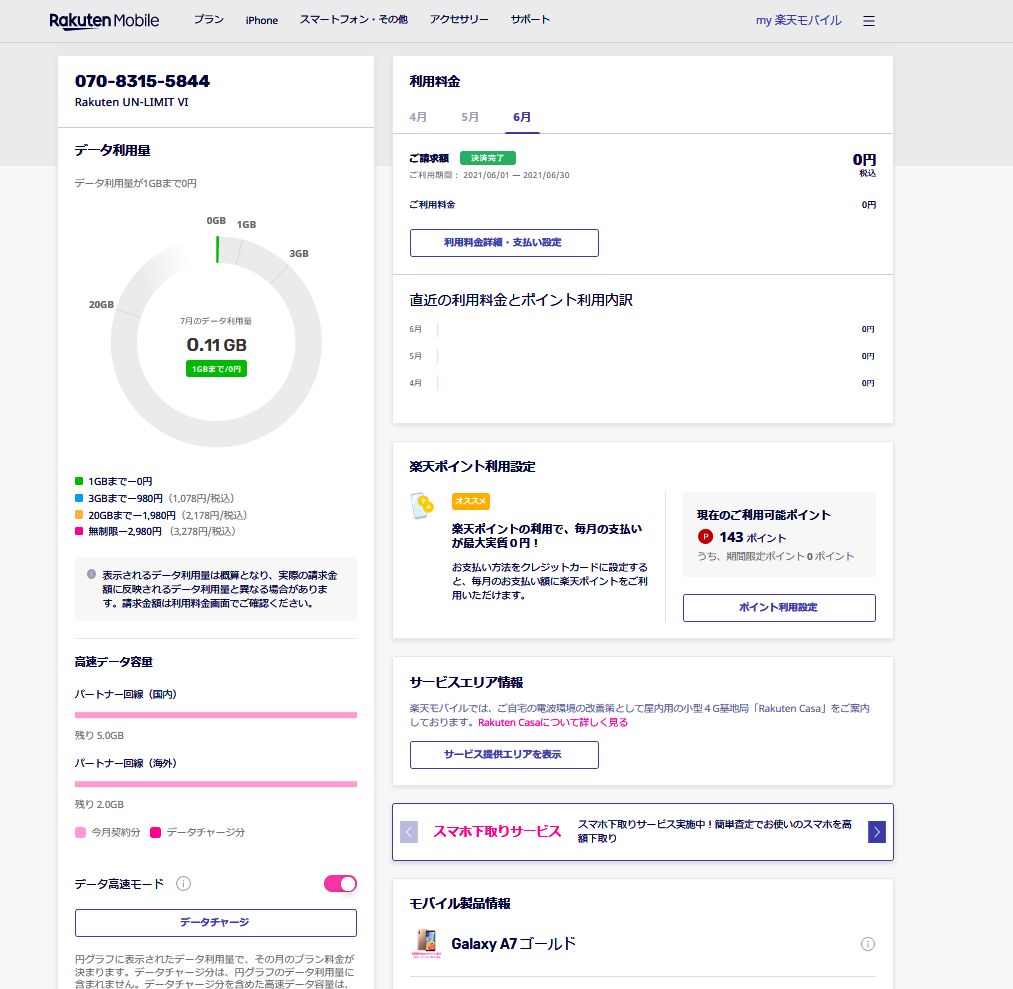
Task: Click info icon next to データ高速モード
Action: [x=183, y=883]
